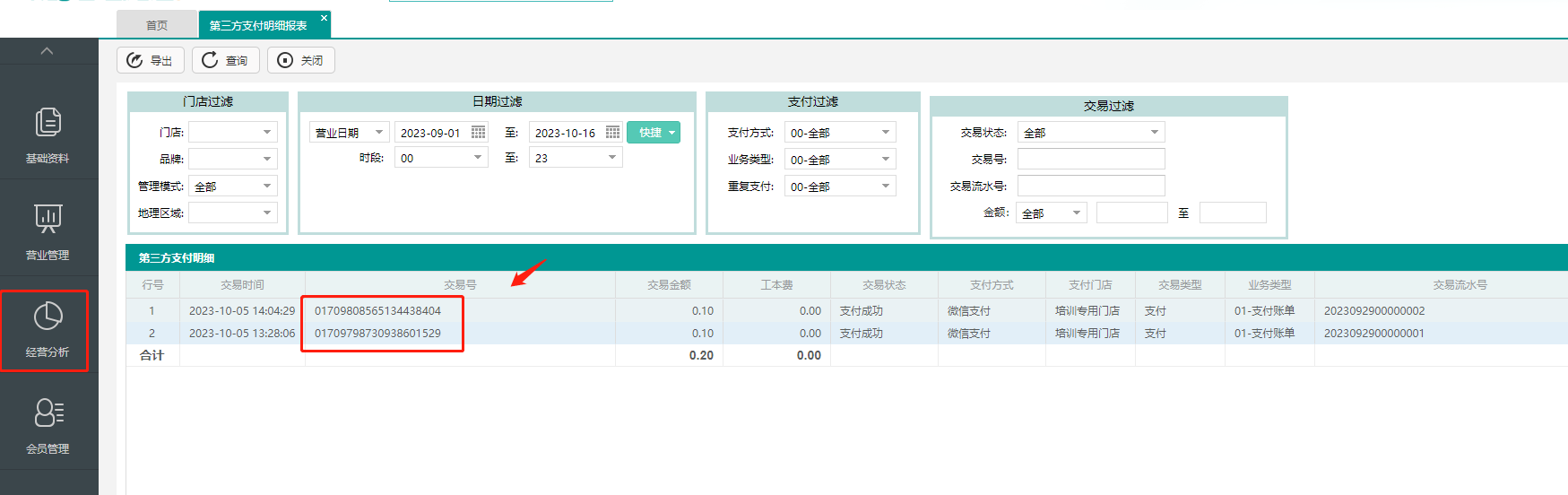Expand the 管理模式 dropdown
Screen dimensions: 1568x495
click(x=233, y=186)
